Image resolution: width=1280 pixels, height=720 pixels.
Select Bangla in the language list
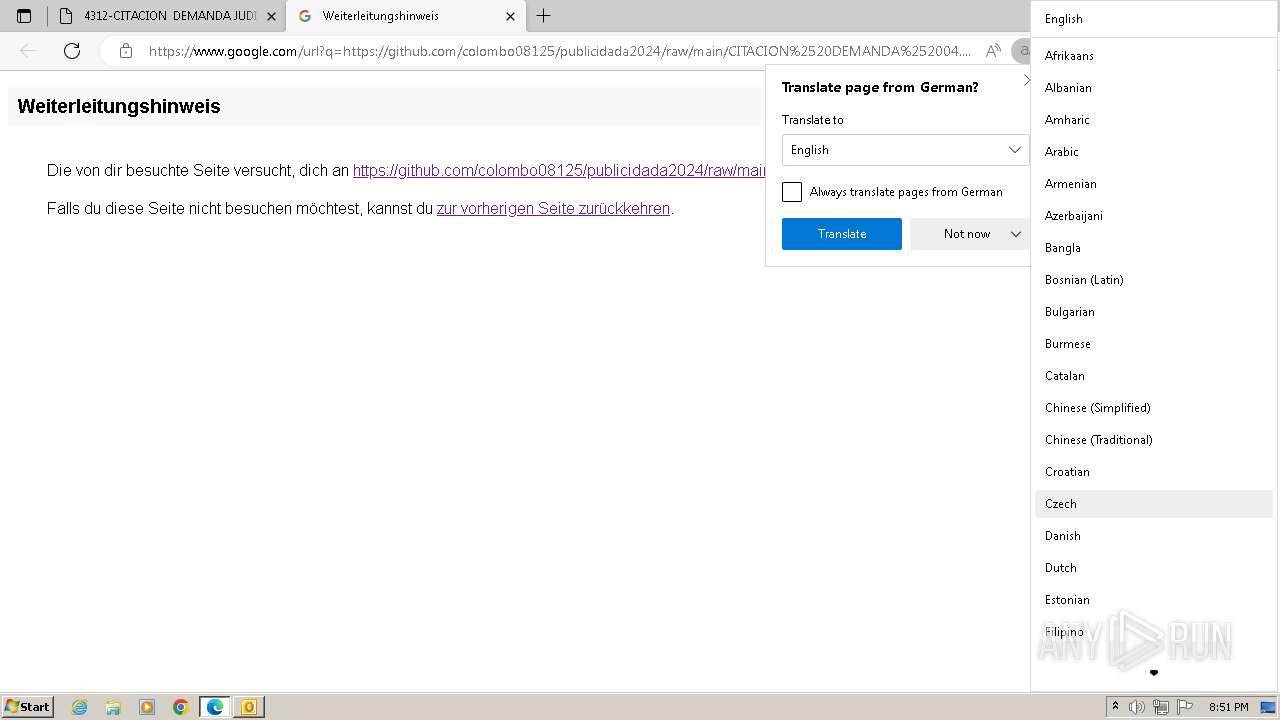point(1153,248)
